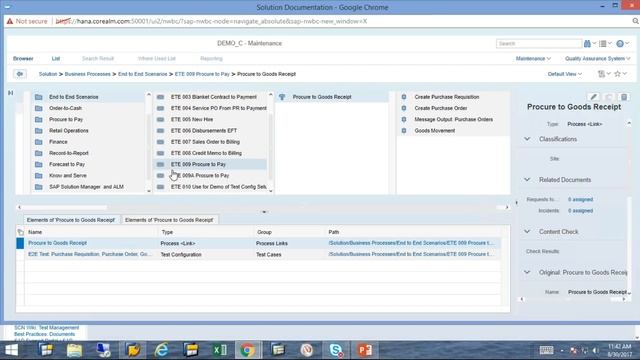Select Create Purchase Requisition step
This screenshot has height=360, width=640.
click(447, 97)
